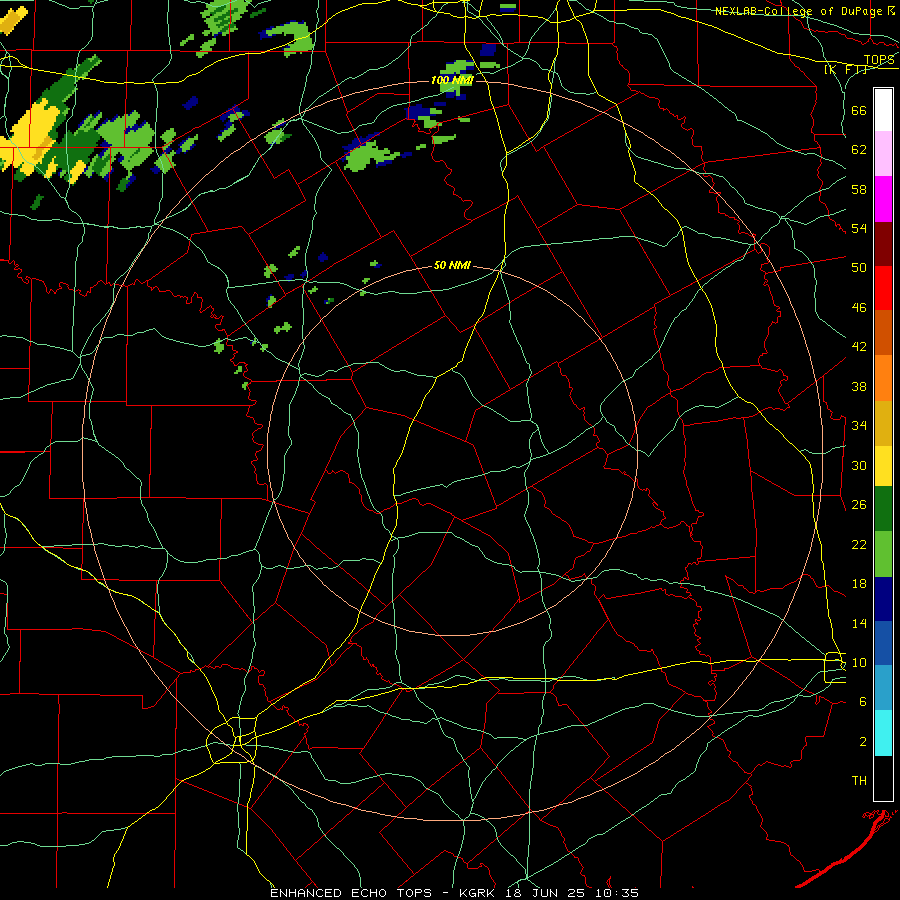The image size is (900, 900).
Task: Click the 10:35 timestamp in caption
Action: tap(617, 893)
